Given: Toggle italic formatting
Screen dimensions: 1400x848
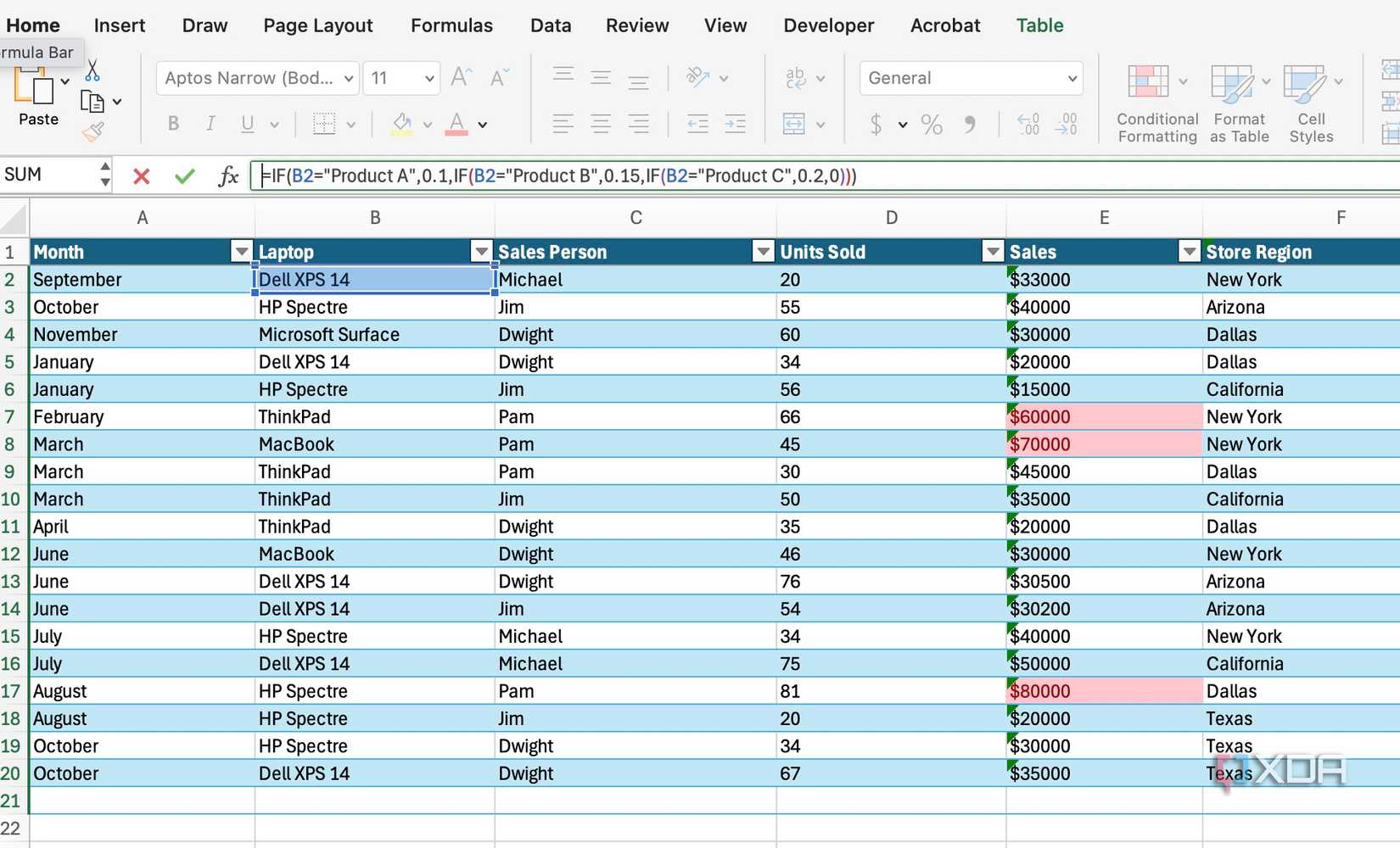Looking at the screenshot, I should (210, 125).
